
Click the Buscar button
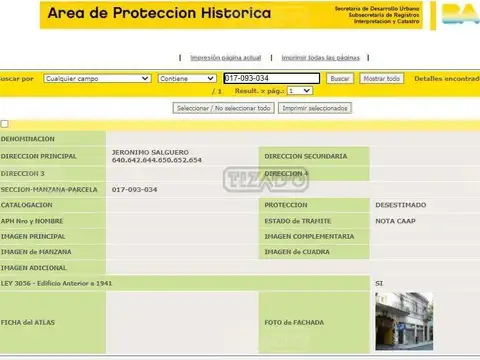coord(340,79)
